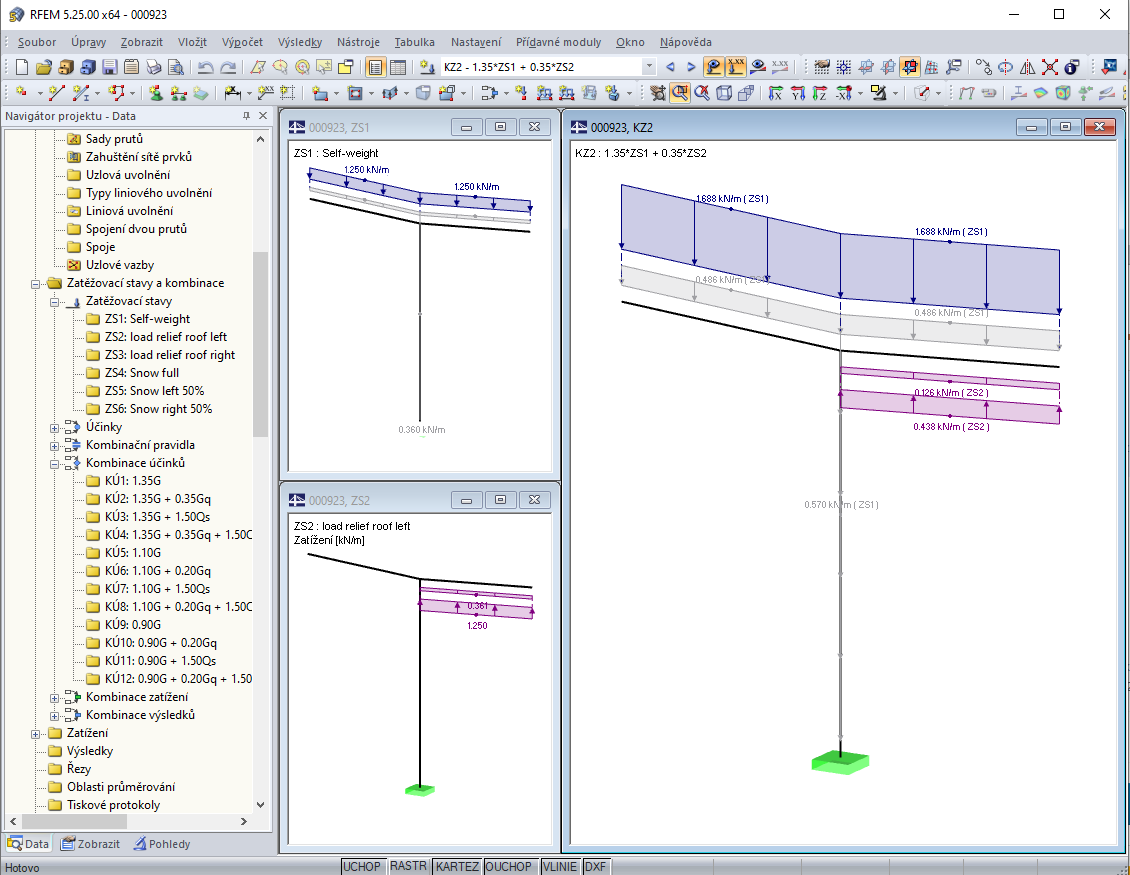Create a new model file
Image resolution: width=1130 pixels, height=875 pixels.
(22, 67)
